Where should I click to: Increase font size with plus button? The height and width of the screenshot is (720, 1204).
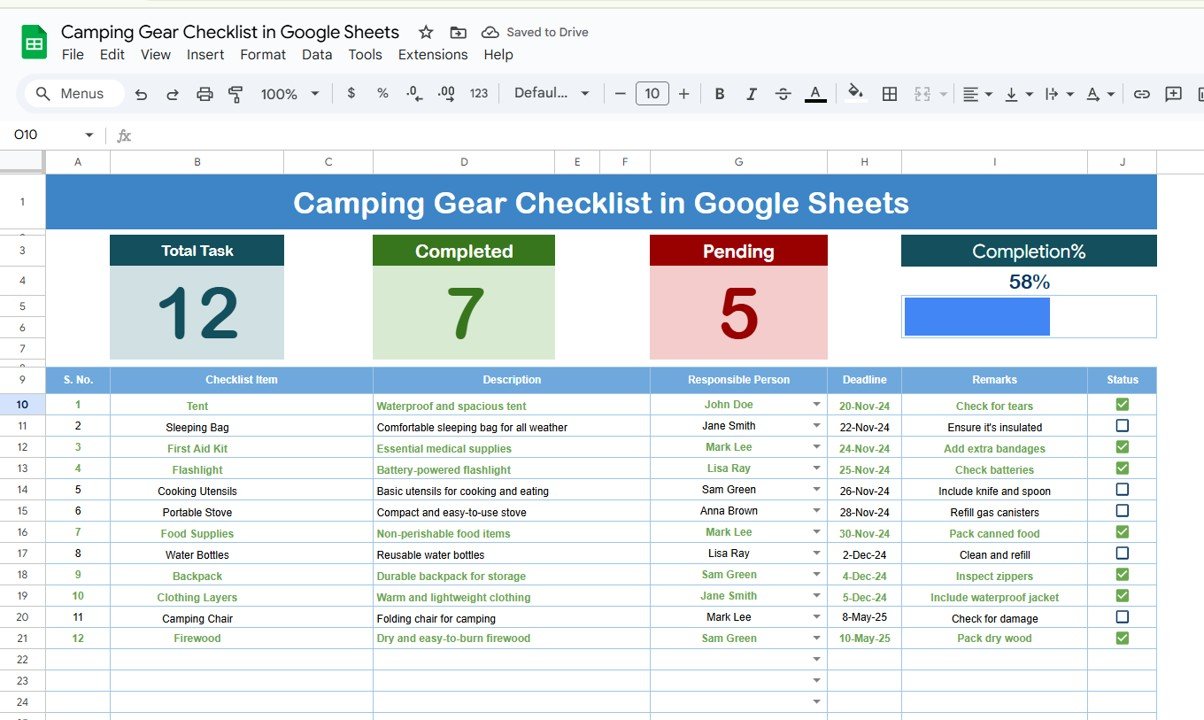coord(684,94)
